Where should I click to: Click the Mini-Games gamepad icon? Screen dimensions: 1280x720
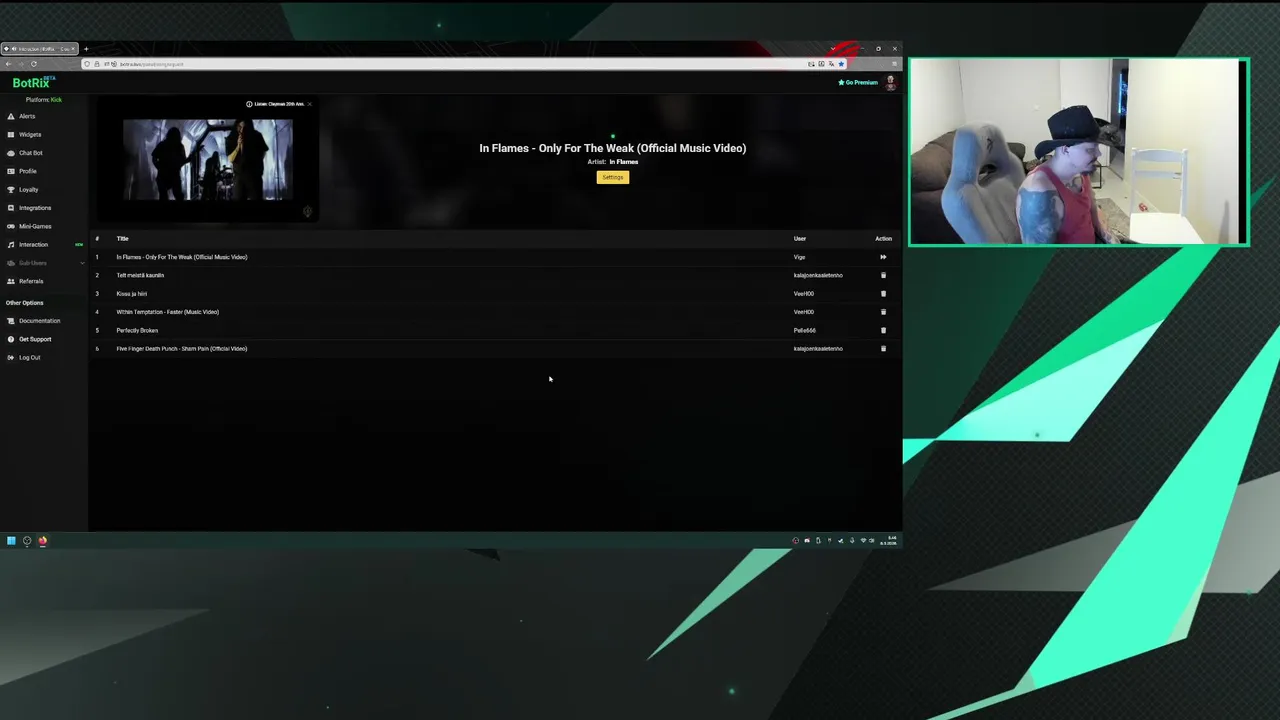11,226
